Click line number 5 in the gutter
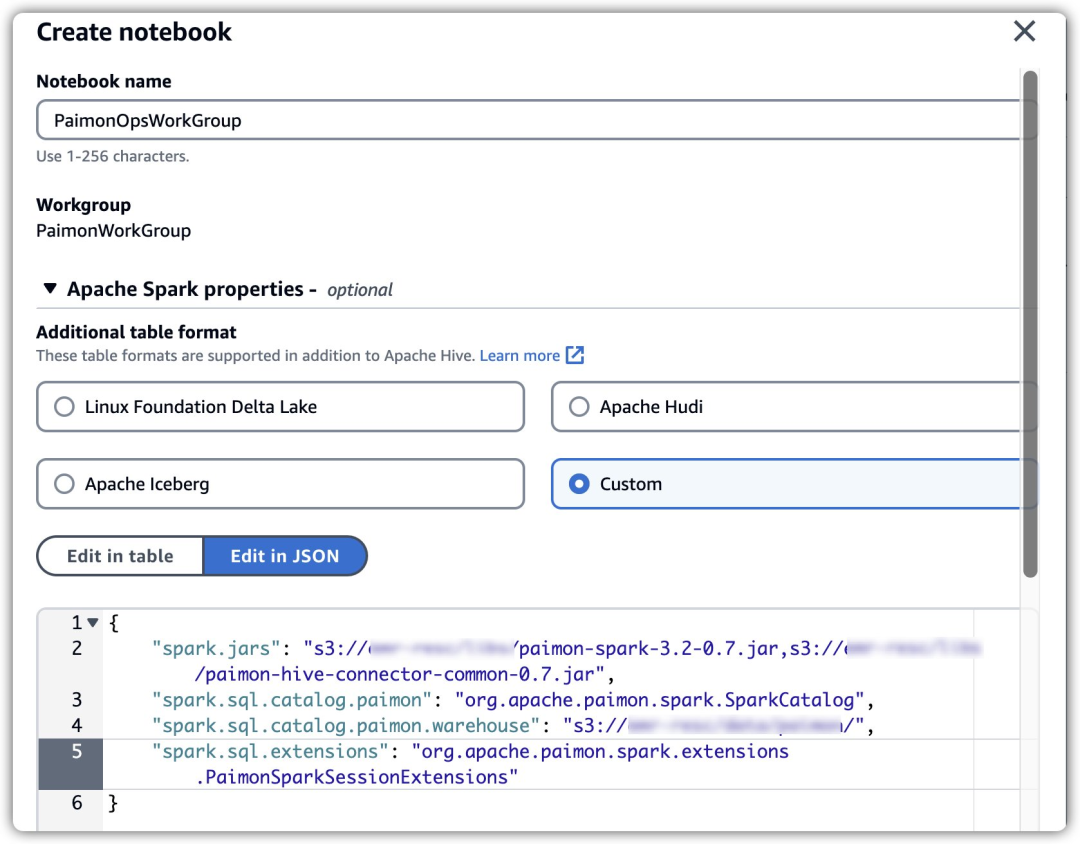 (x=76, y=751)
